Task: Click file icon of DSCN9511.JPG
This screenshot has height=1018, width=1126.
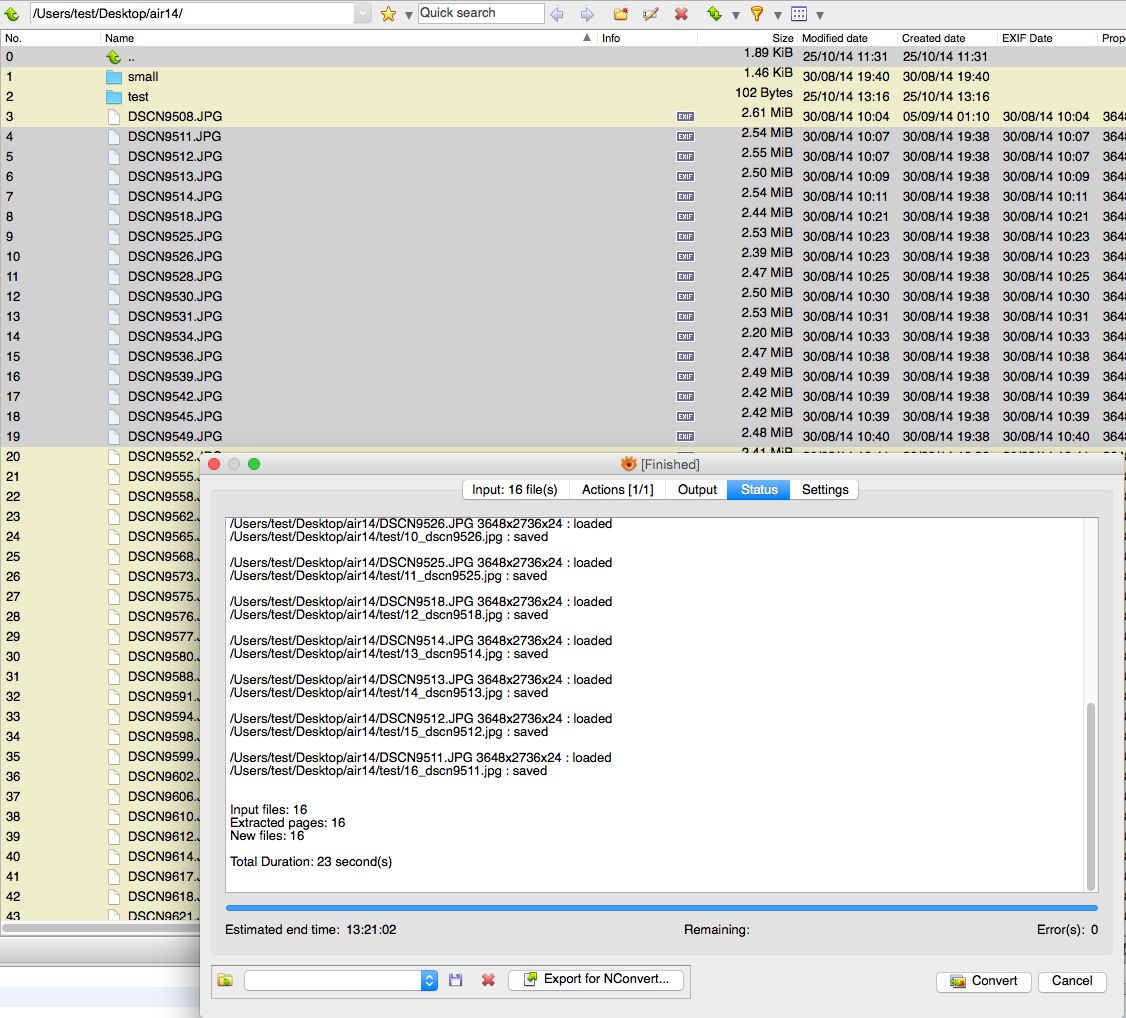Action: (x=113, y=136)
